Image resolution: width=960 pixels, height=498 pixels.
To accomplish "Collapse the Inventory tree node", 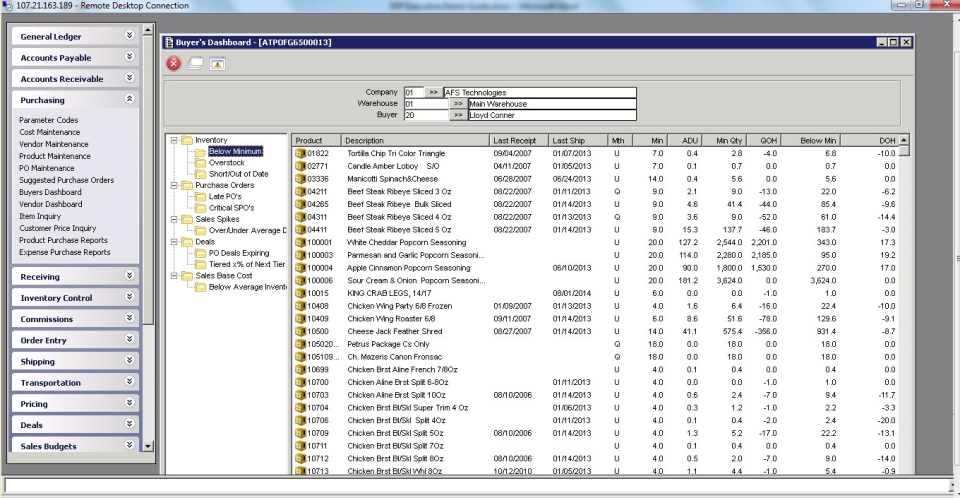I will click(174, 140).
